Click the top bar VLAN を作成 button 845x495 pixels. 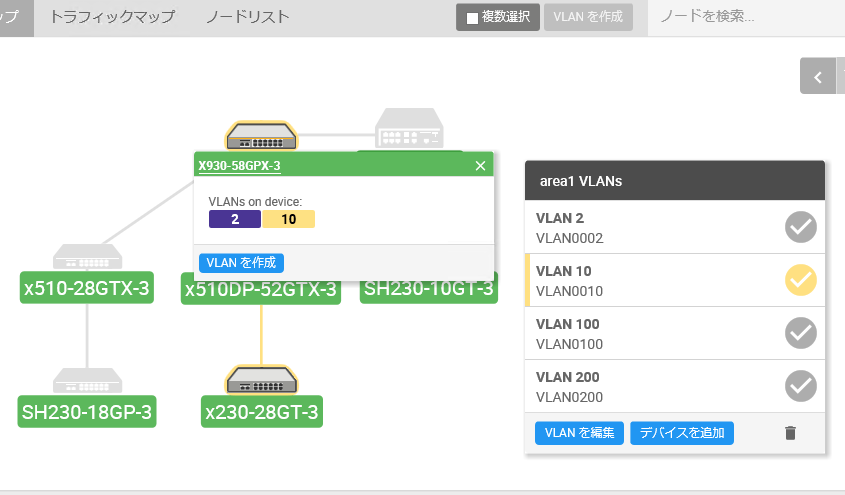click(x=588, y=17)
